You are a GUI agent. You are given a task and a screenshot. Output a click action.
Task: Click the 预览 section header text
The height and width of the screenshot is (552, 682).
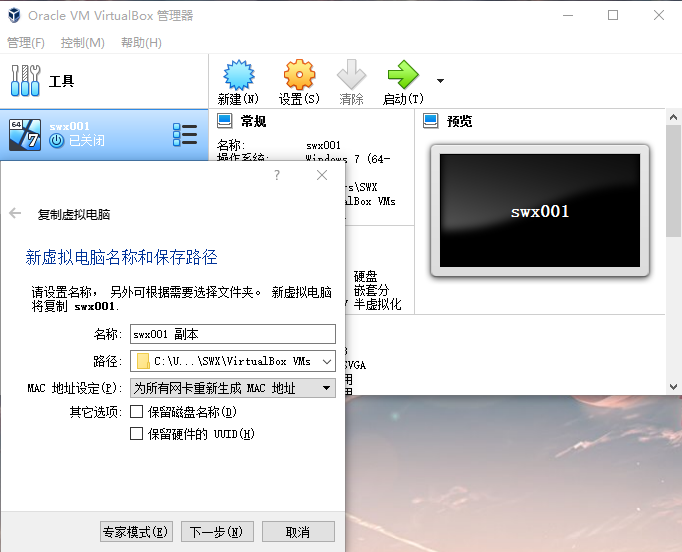pyautogui.click(x=460, y=121)
